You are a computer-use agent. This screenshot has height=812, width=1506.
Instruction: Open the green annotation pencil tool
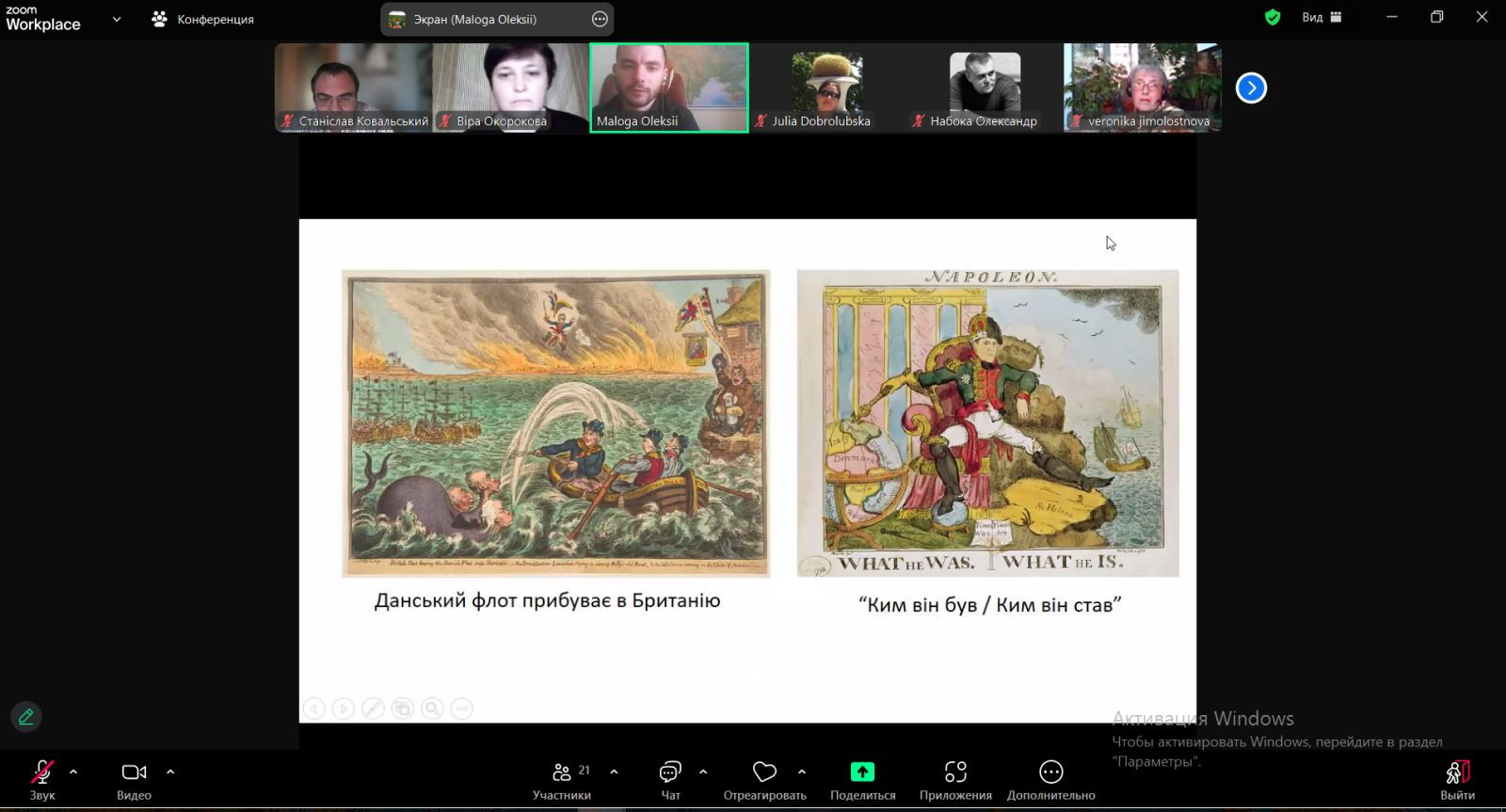point(26,717)
